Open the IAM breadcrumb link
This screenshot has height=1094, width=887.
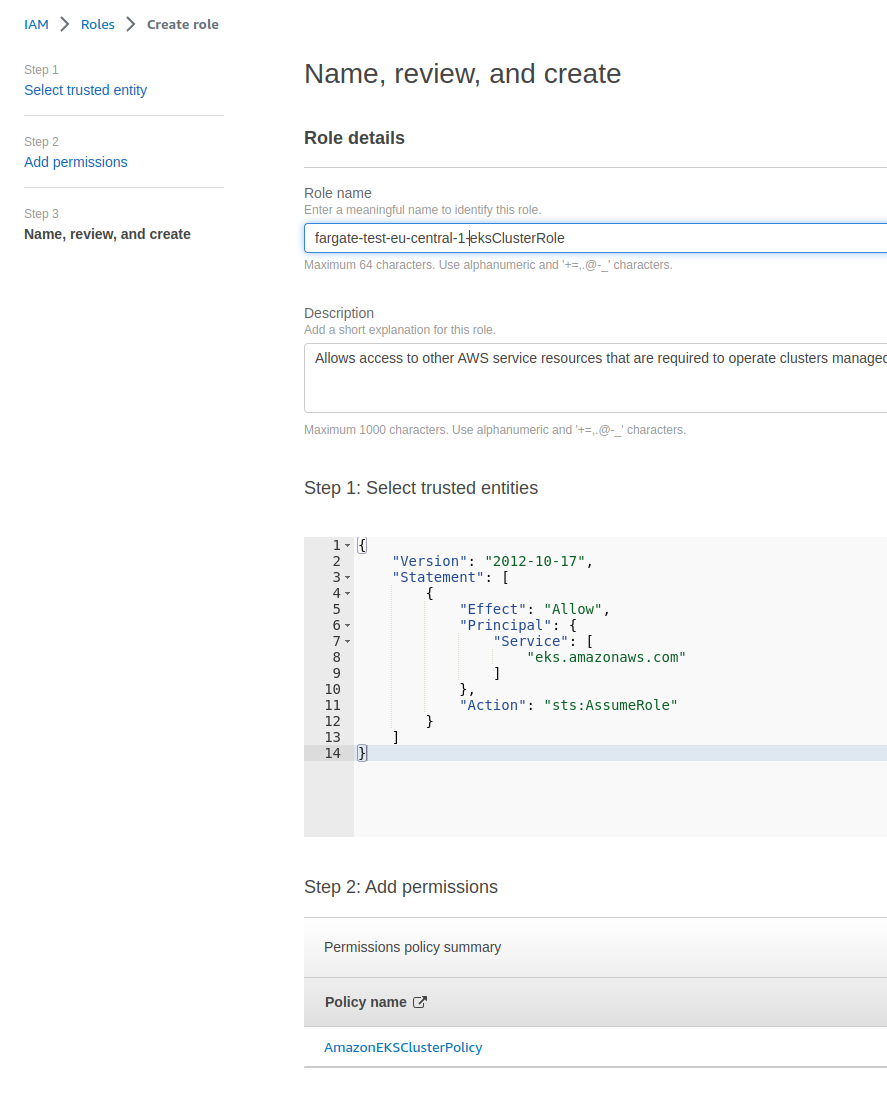[x=36, y=24]
